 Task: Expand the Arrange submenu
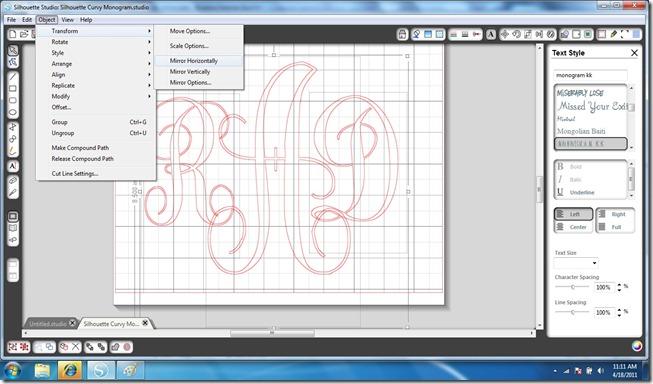[96, 64]
